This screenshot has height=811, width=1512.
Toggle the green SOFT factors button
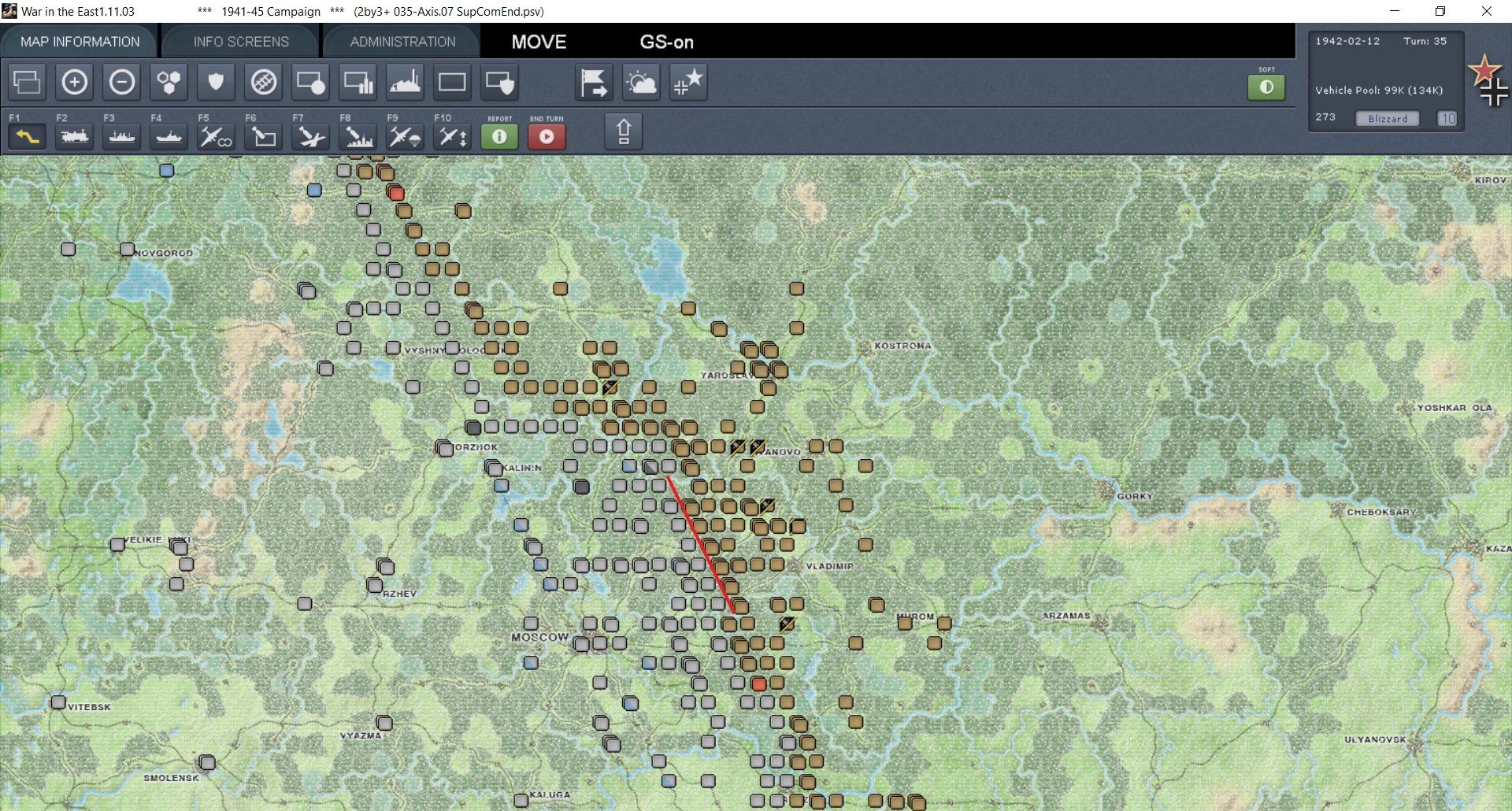pyautogui.click(x=1266, y=87)
